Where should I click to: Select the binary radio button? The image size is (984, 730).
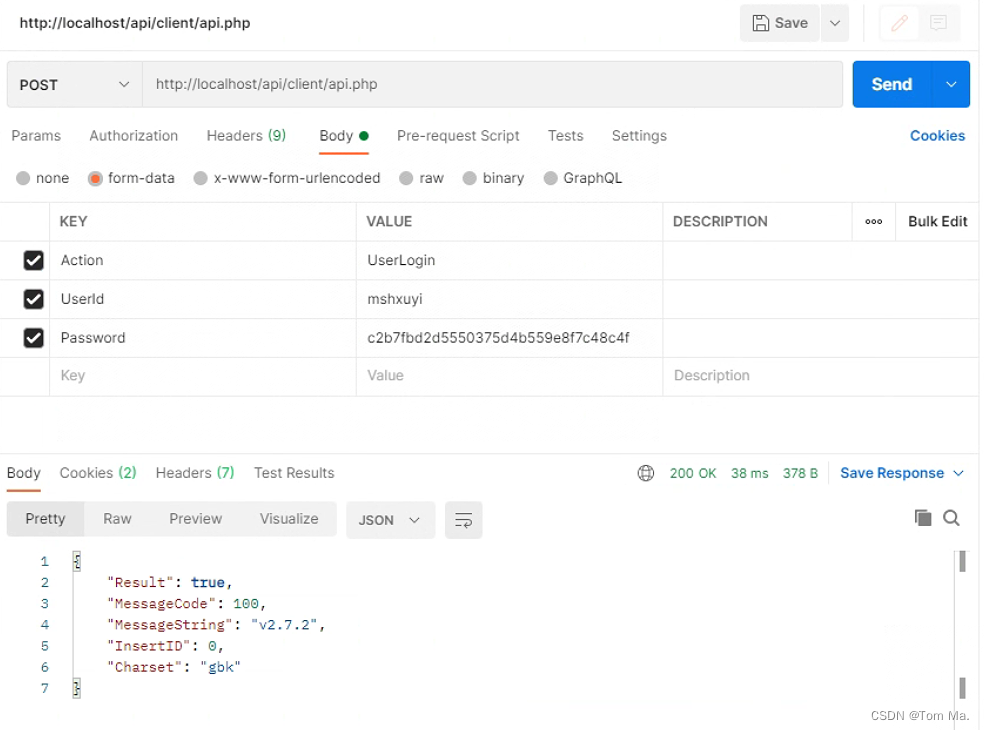469,178
